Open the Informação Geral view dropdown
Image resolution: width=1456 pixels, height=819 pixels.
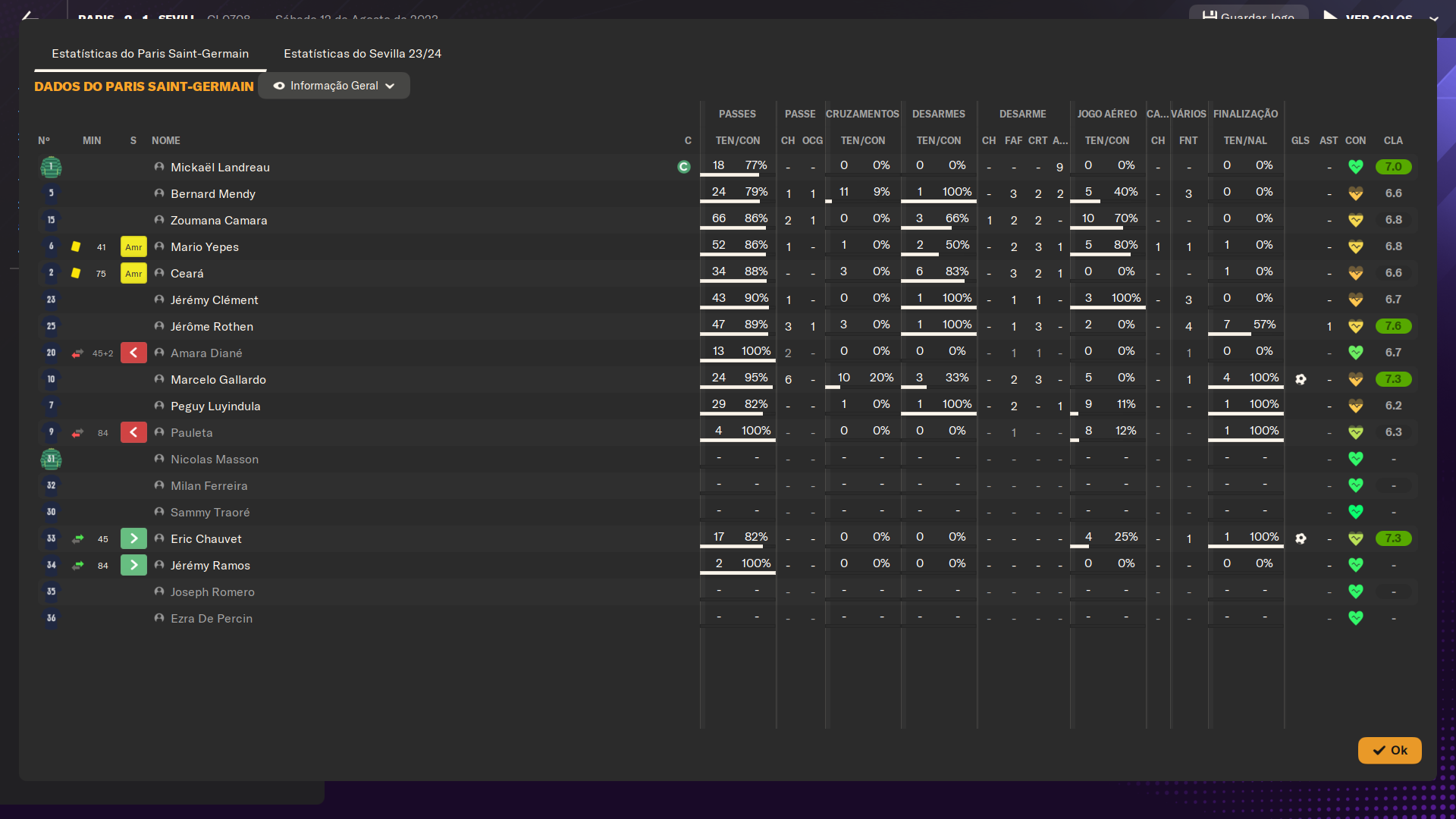pyautogui.click(x=334, y=86)
